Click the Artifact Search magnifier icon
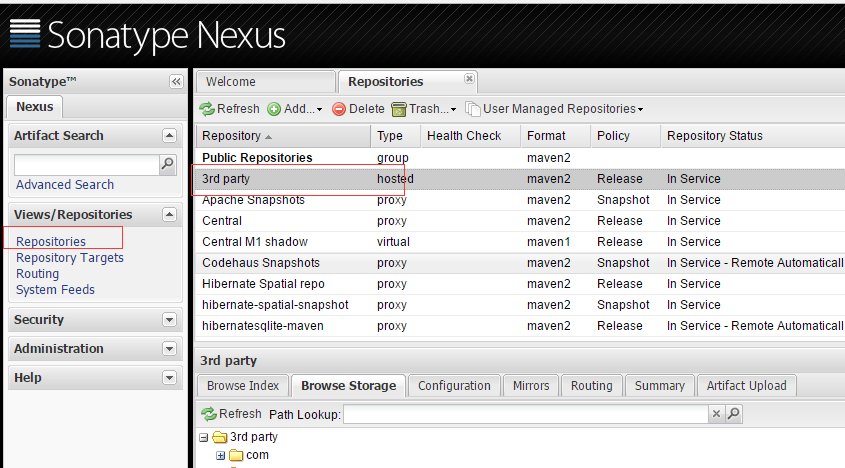This screenshot has height=468, width=845. [x=168, y=163]
